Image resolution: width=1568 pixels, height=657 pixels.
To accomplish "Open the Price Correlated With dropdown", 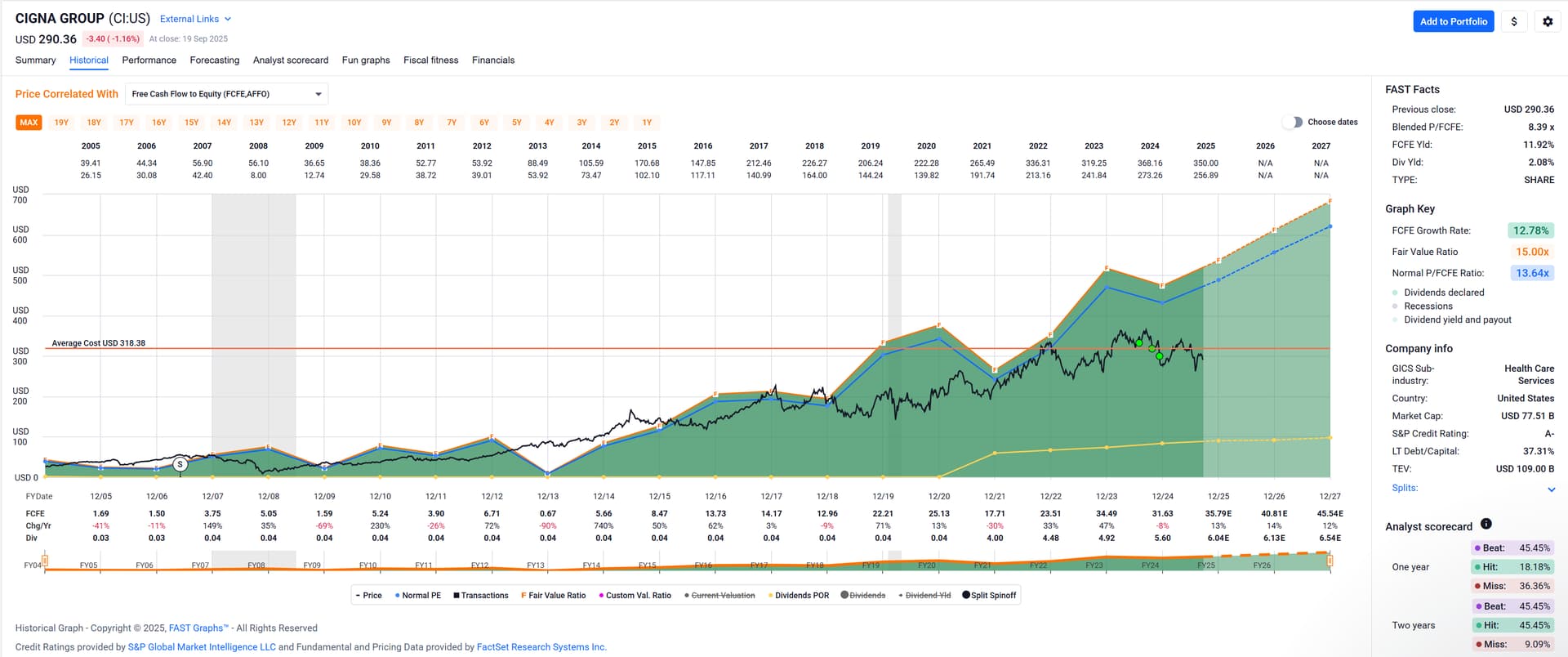I will [226, 94].
